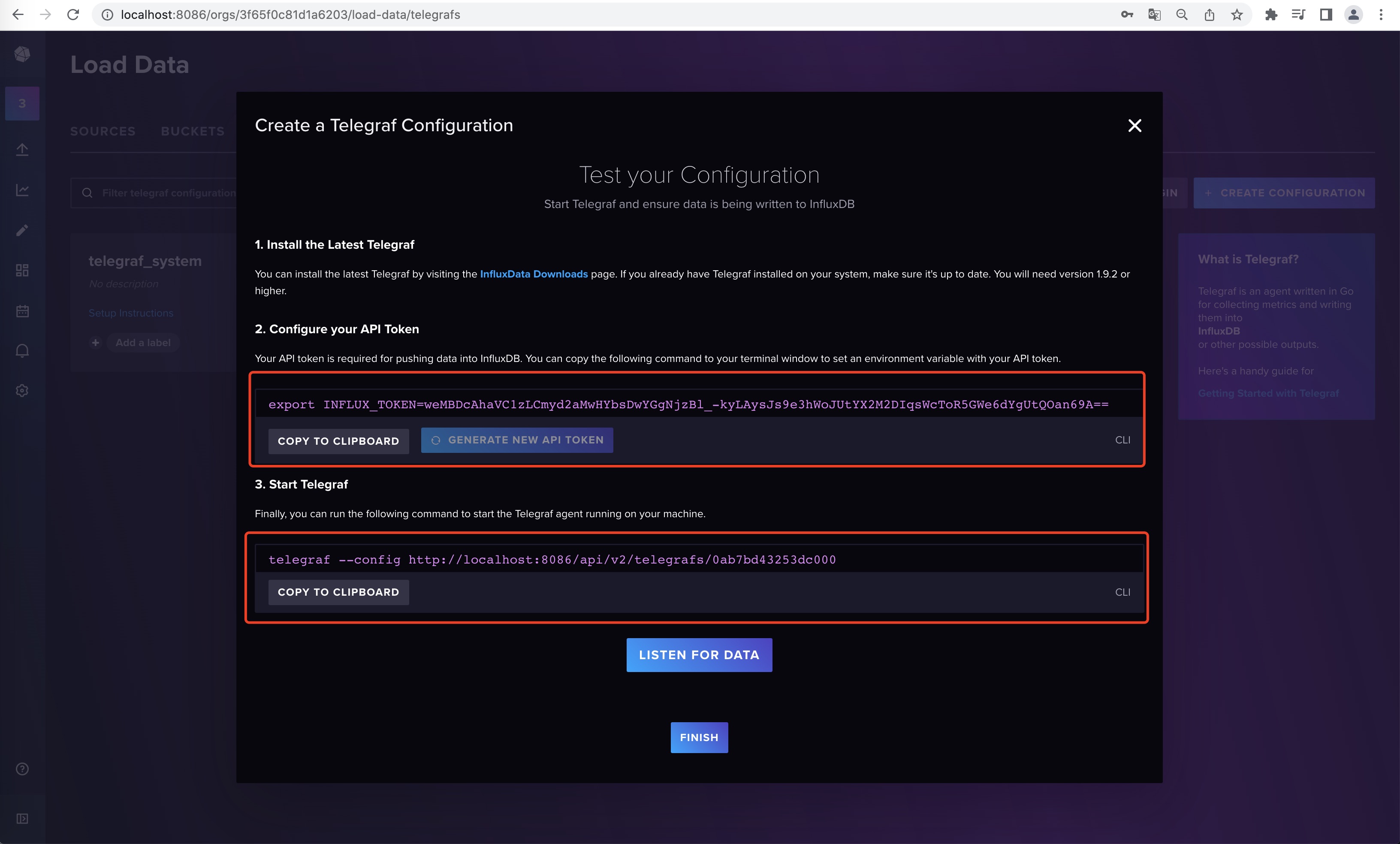
Task: Reload the browser page
Action: (73, 15)
